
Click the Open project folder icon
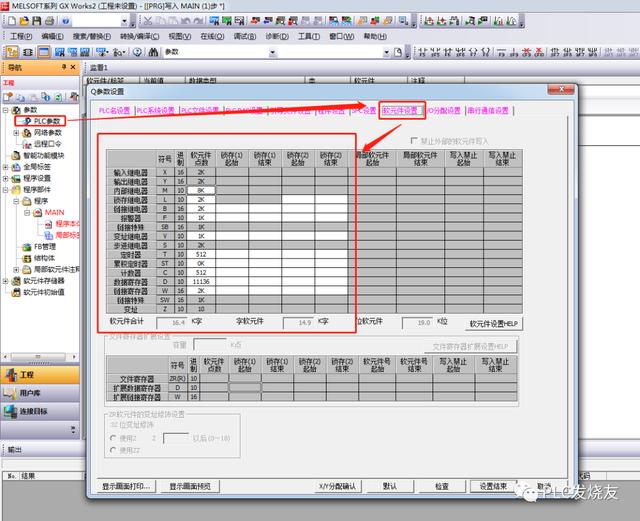point(24,21)
